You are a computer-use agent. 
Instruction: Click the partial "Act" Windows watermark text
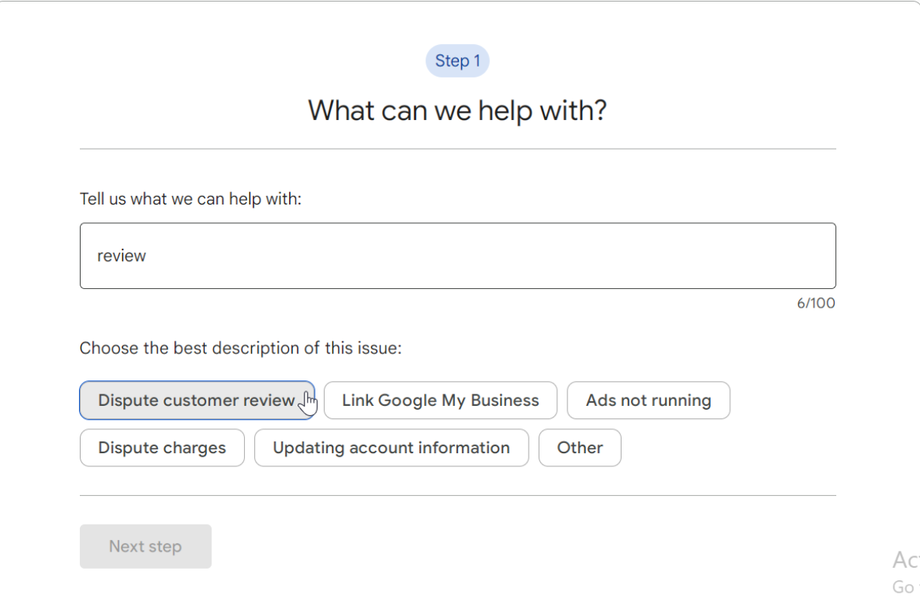click(x=905, y=559)
